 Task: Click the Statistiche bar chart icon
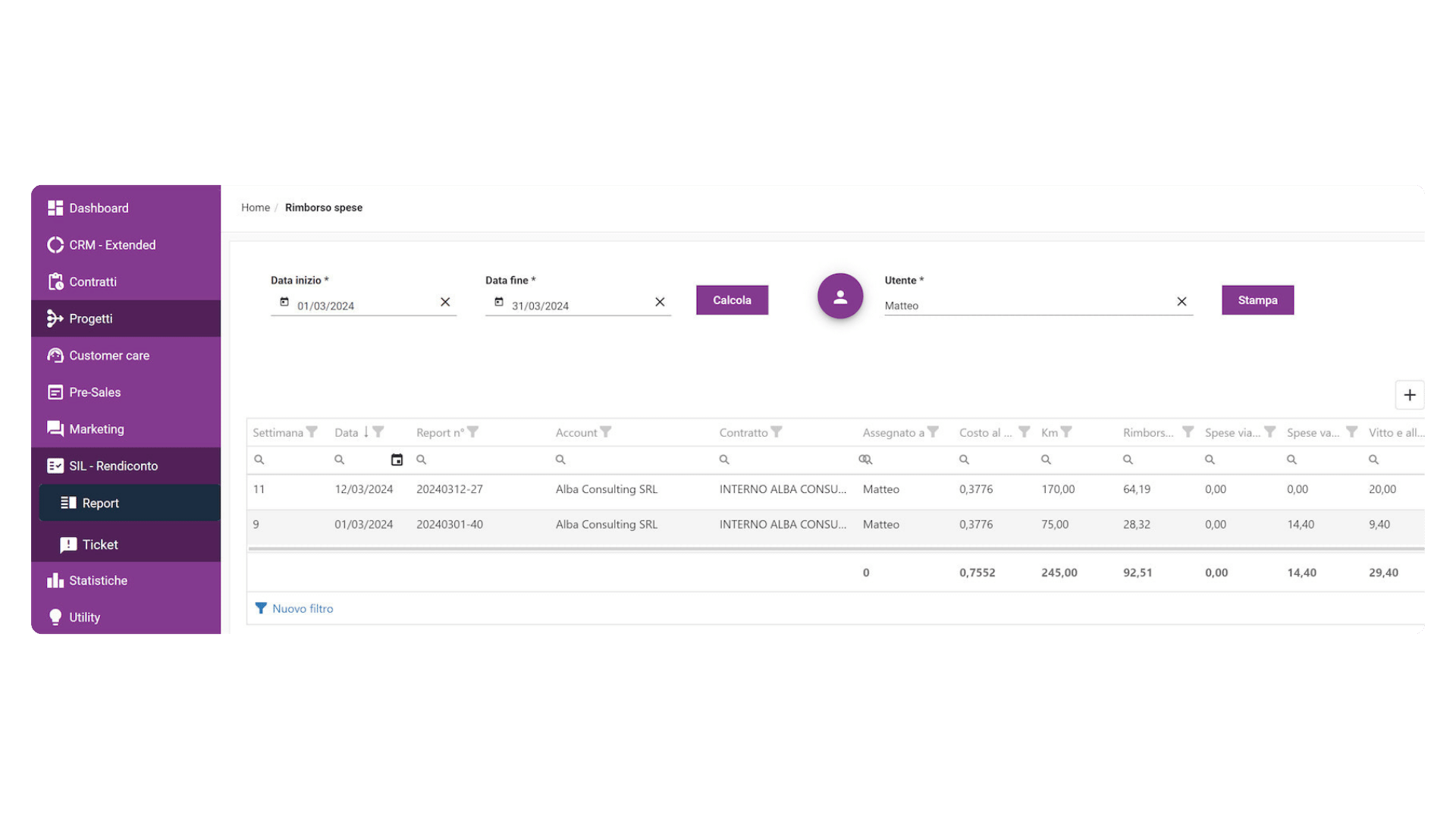point(55,580)
